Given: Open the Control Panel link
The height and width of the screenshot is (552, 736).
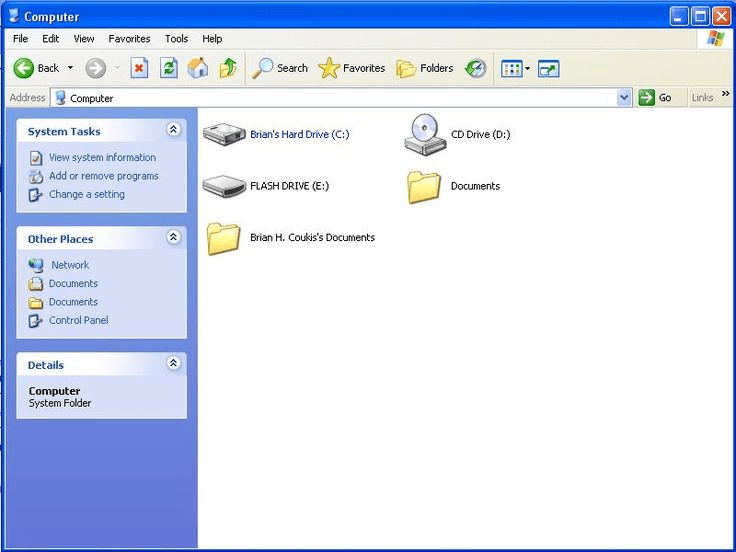Looking at the screenshot, I should pyautogui.click(x=78, y=320).
